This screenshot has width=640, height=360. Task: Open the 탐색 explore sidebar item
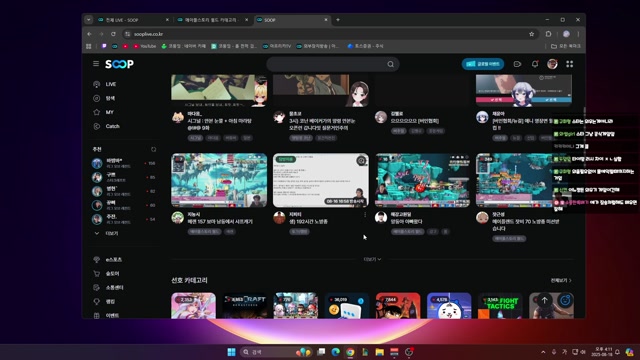(110, 98)
